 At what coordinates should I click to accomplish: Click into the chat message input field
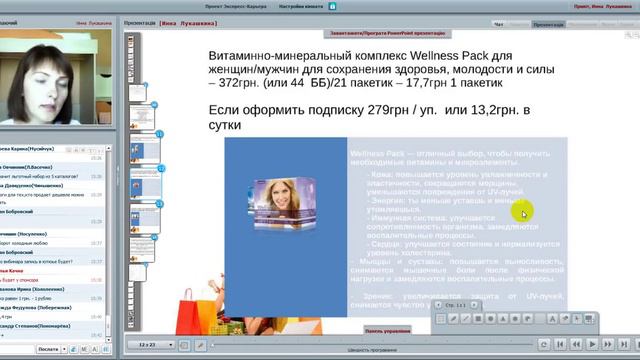coord(16,349)
